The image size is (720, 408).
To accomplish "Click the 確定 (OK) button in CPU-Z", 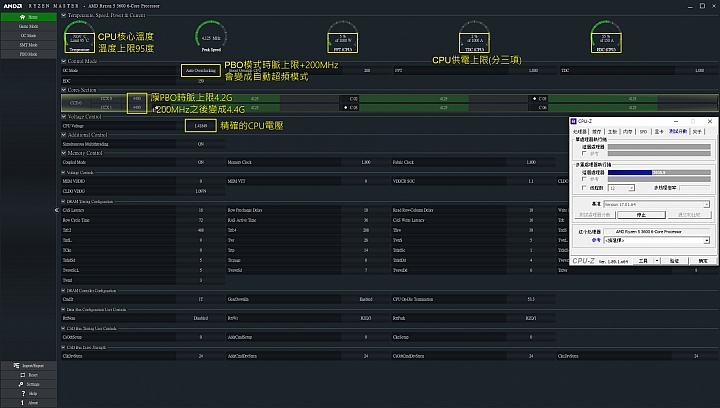I will click(703, 261).
